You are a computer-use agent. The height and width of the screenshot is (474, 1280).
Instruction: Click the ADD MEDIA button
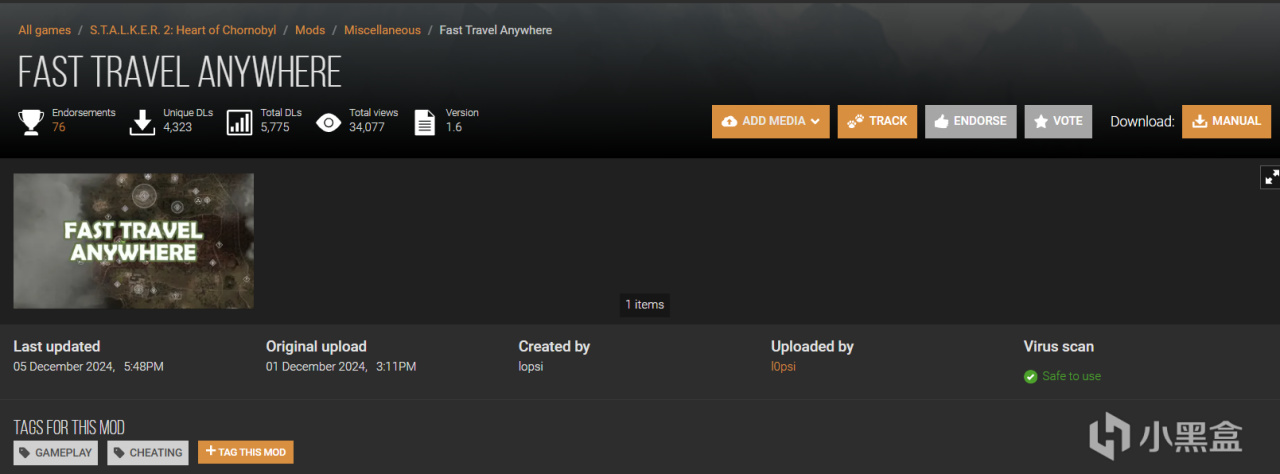770,121
